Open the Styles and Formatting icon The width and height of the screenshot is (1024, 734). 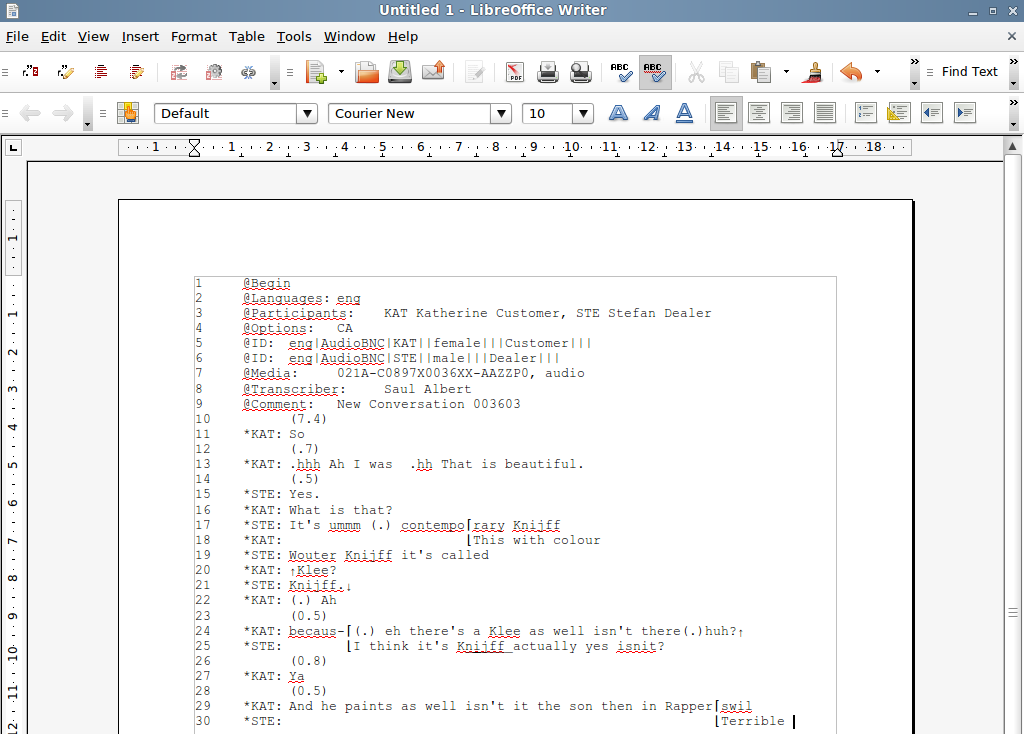[x=128, y=113]
